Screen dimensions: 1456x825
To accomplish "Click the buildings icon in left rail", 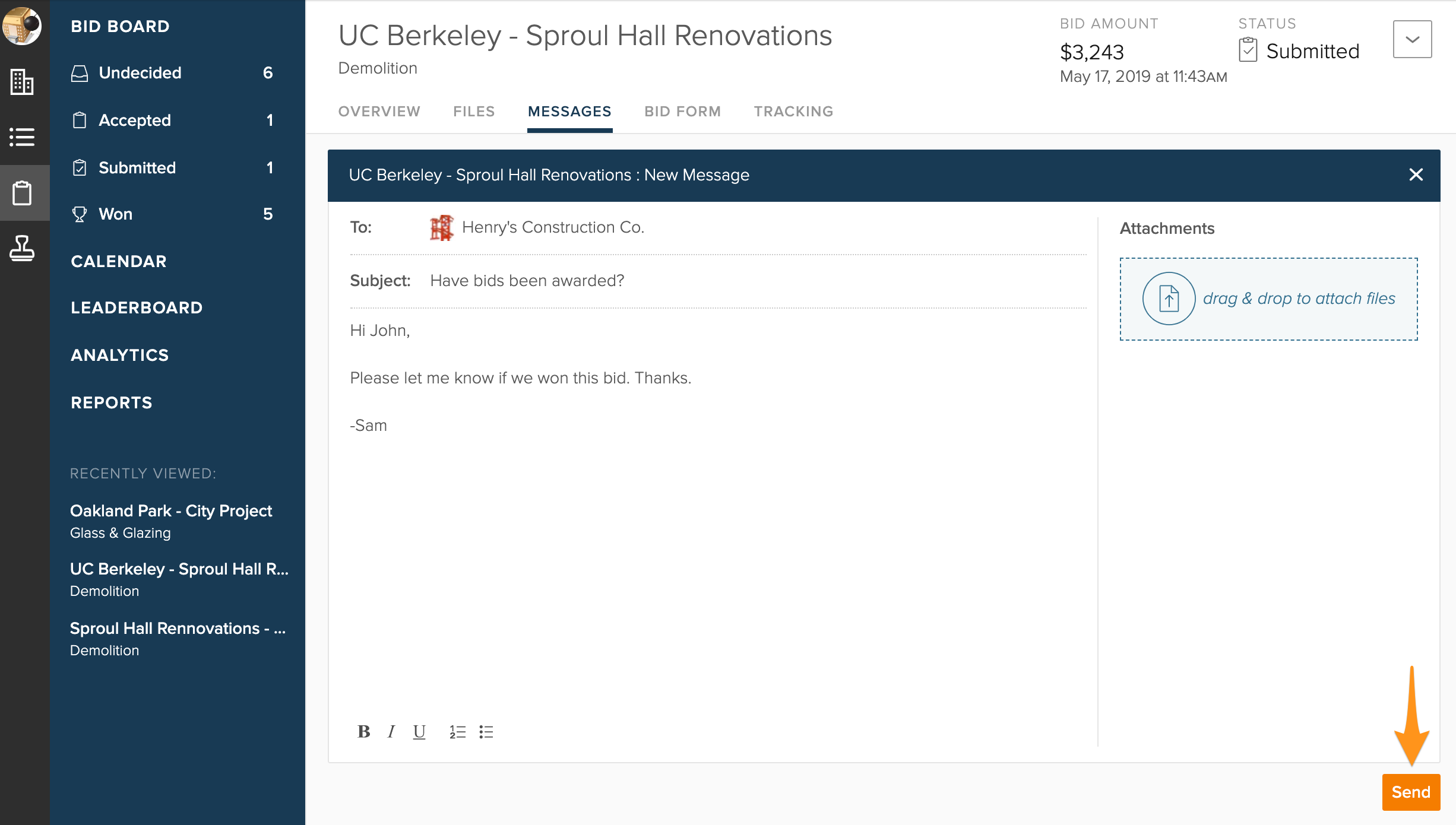I will [22, 82].
